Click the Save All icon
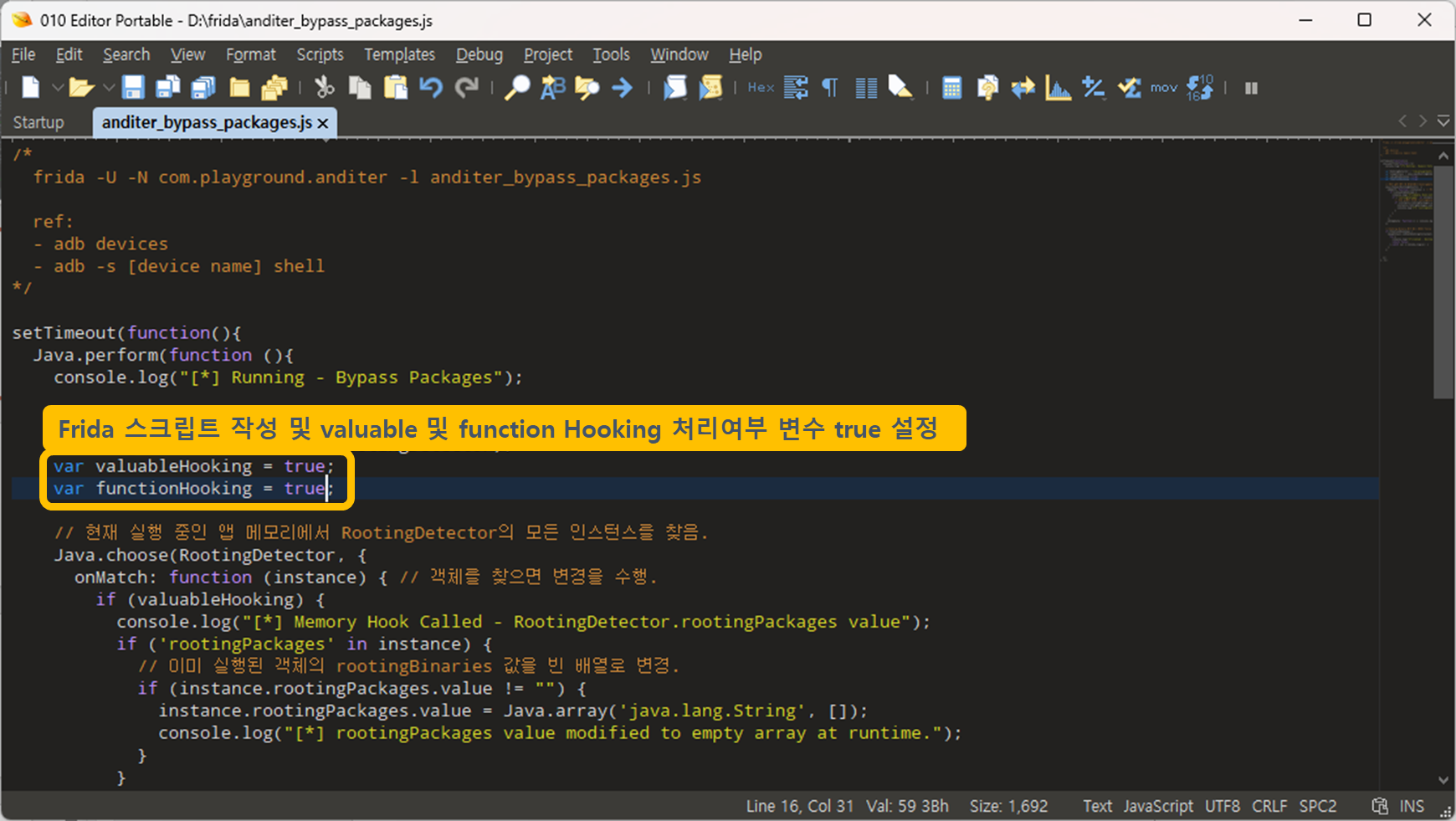Screen dimensions: 1456x821 pos(203,87)
